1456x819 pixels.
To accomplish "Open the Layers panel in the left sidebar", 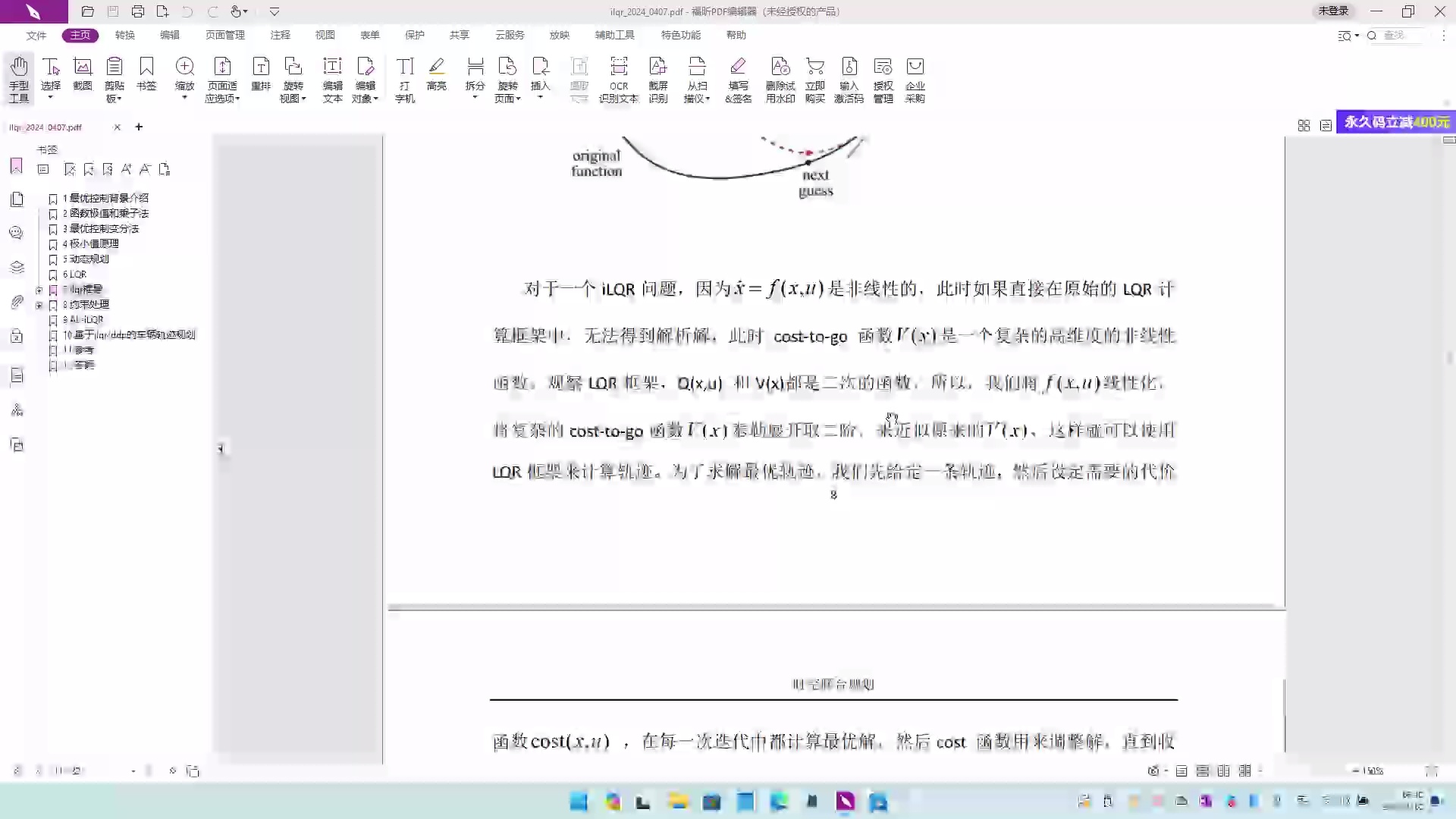I will tap(17, 267).
